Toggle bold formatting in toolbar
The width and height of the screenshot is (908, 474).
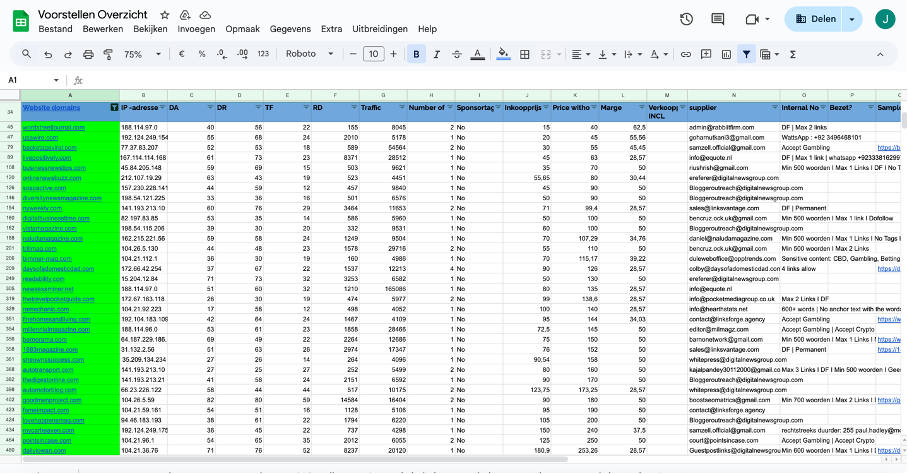(417, 54)
